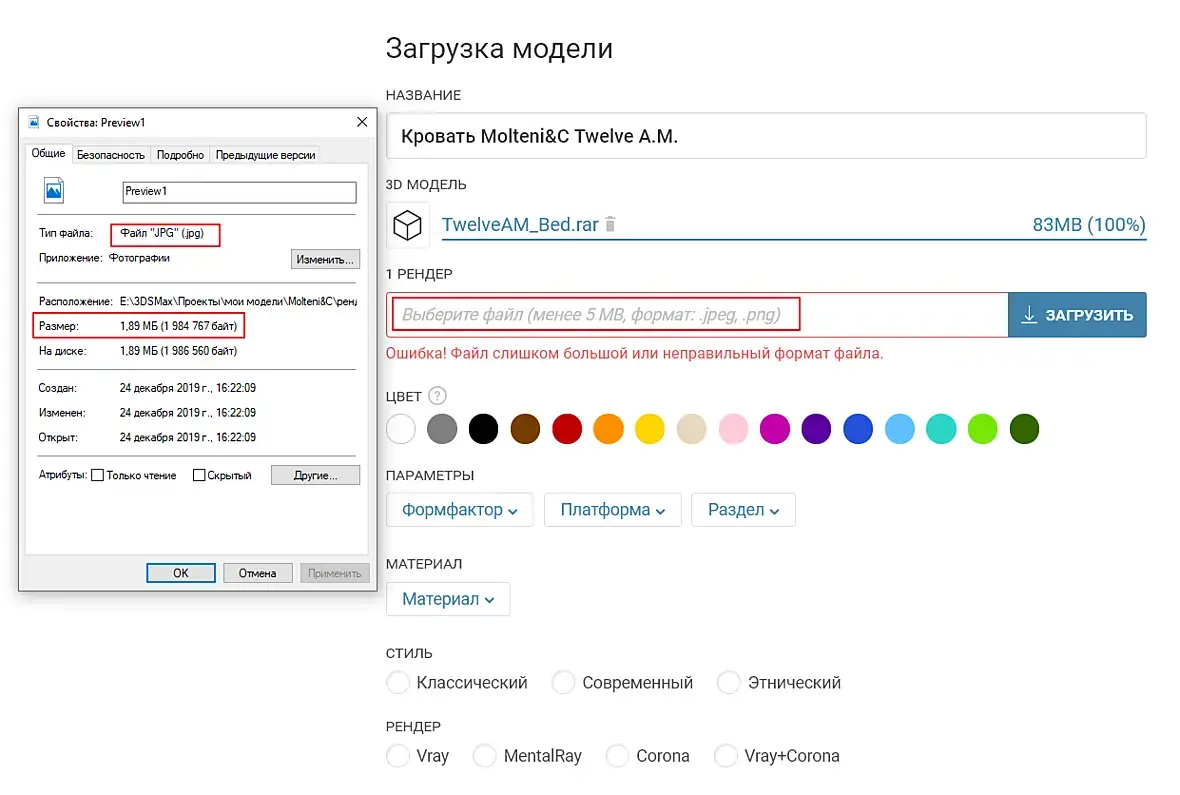The height and width of the screenshot is (795, 1180).
Task: Enable the Только чтение checkbox
Action: click(97, 475)
